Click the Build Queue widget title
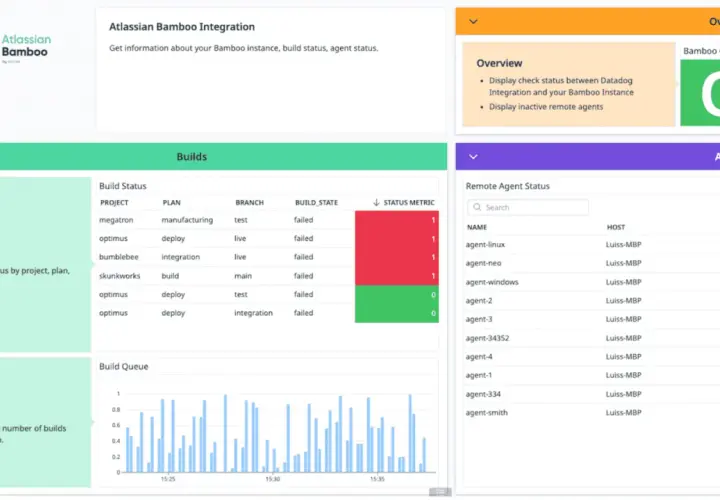The width and height of the screenshot is (720, 500). tap(124, 366)
